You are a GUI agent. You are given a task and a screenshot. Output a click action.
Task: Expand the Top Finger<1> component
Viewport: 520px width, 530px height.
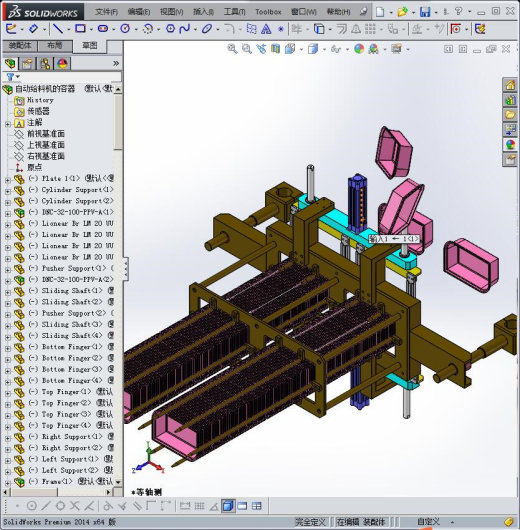pyautogui.click(x=7, y=393)
